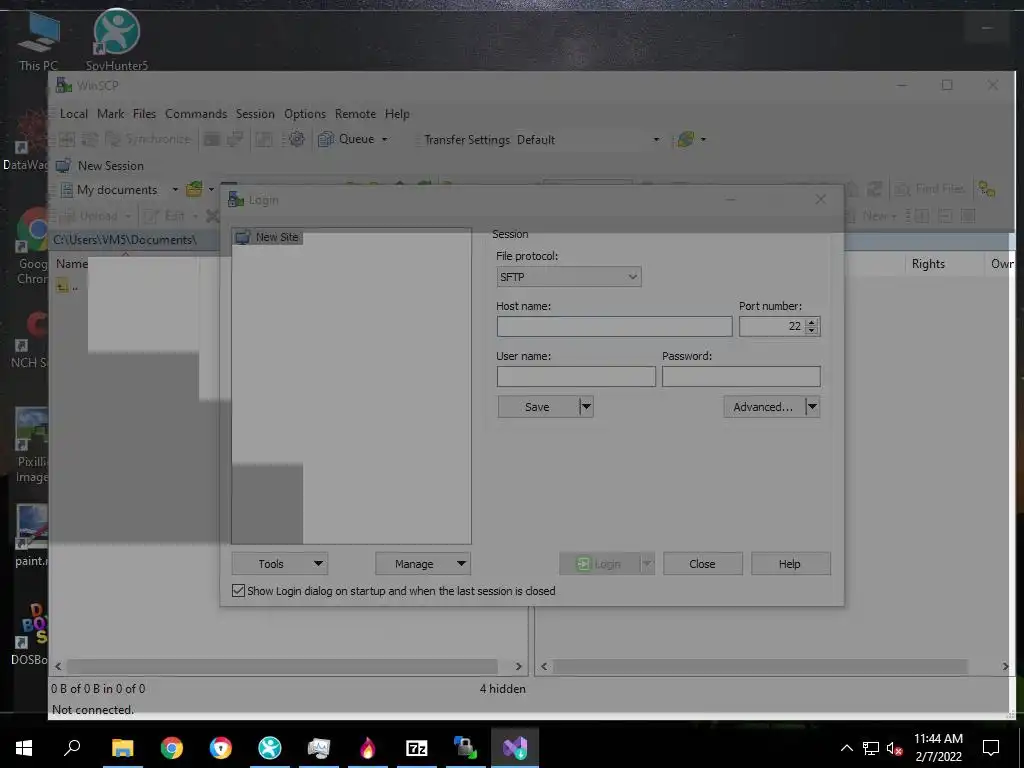Expand the Advanced button dropdown arrow
Viewport: 1024px width, 768px height.
tap(812, 407)
